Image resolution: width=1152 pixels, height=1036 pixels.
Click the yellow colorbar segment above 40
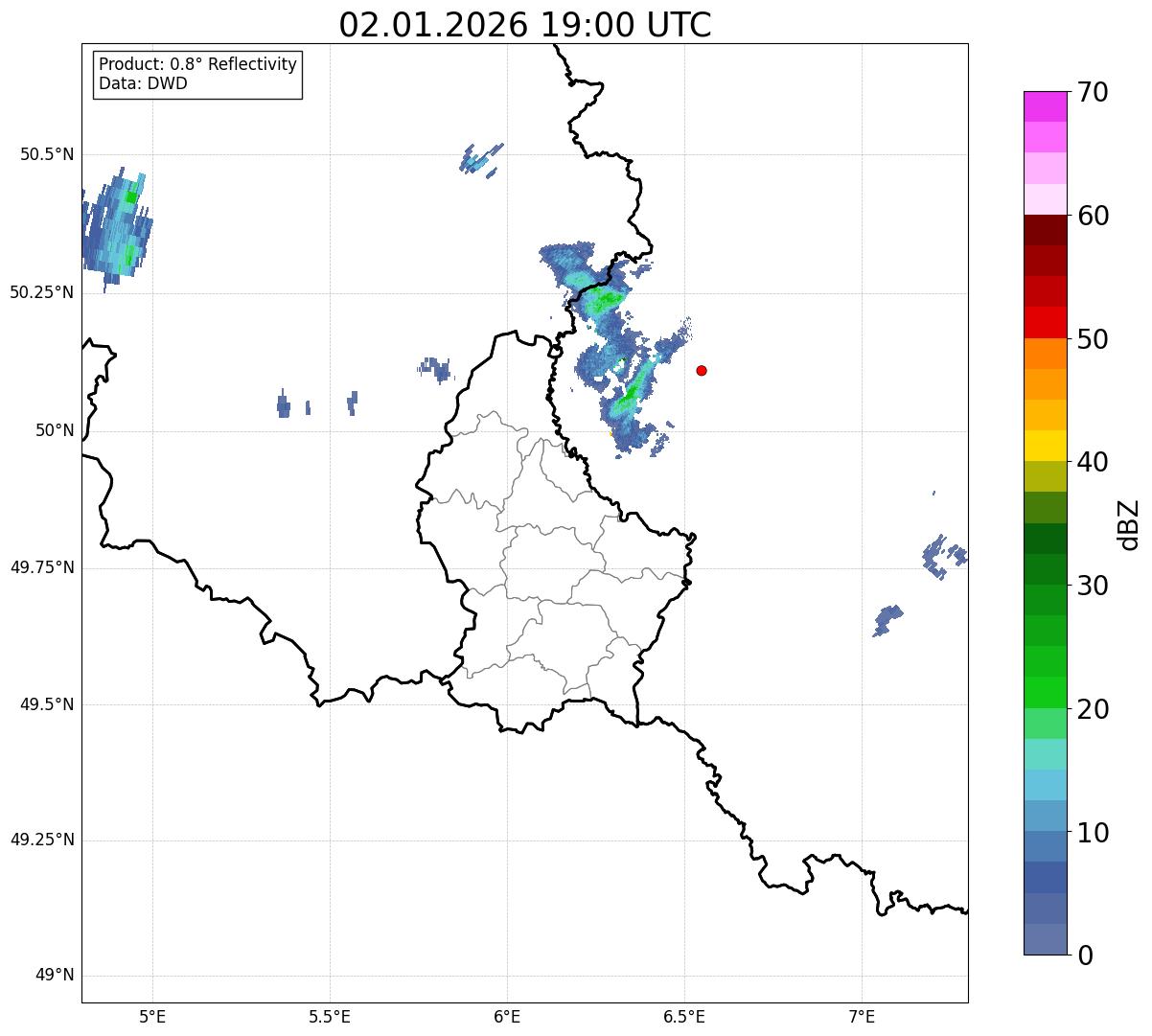coord(1045,446)
